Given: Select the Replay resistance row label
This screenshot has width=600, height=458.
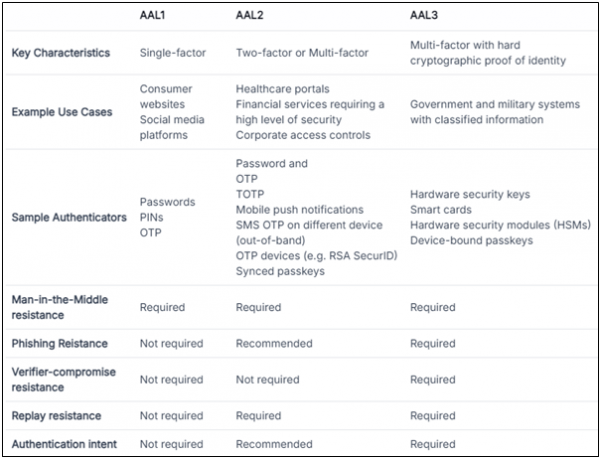Looking at the screenshot, I should click(56, 416).
